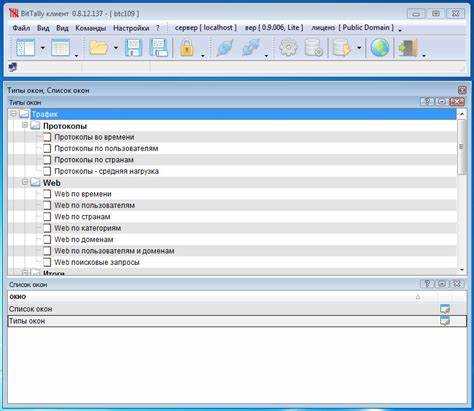
Task: Collapse the Трафик tree node
Action: [x=13, y=114]
